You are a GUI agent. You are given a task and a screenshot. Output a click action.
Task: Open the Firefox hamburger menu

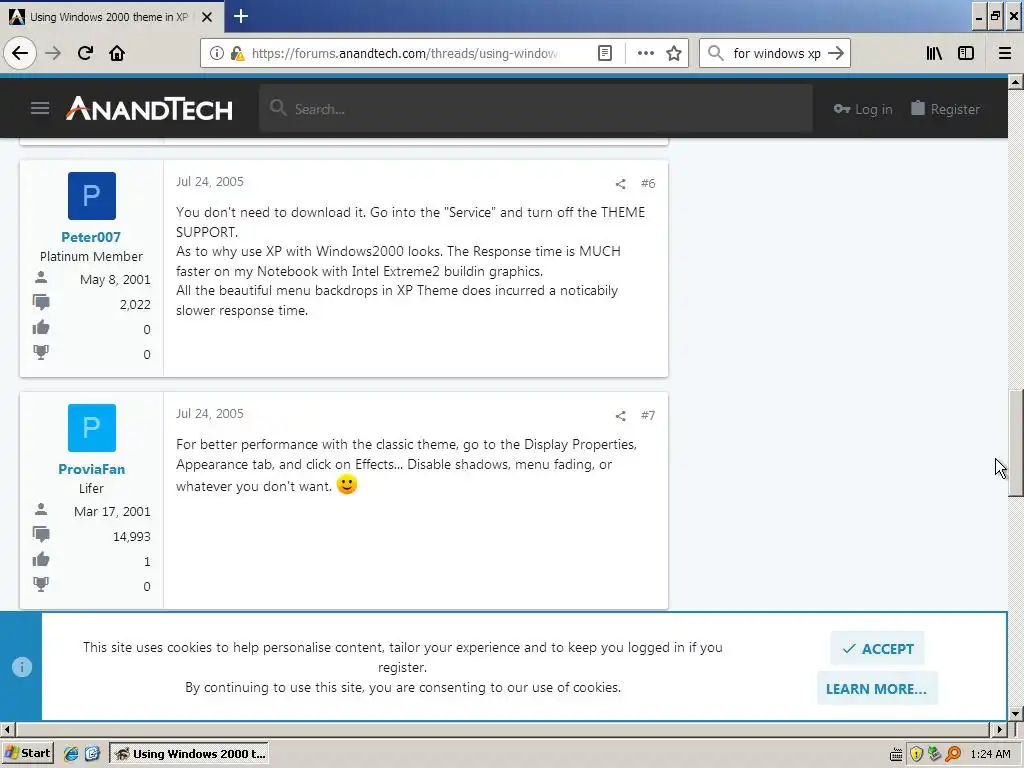pyautogui.click(x=1005, y=53)
